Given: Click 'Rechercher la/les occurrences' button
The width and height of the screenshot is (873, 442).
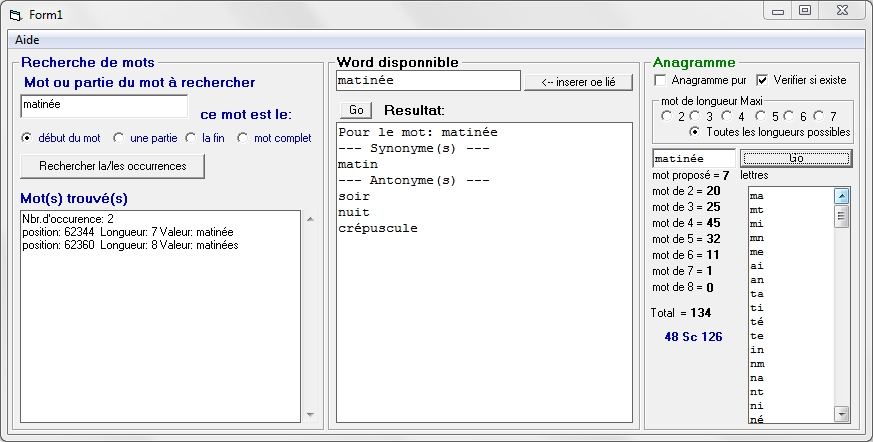Looking at the screenshot, I should [112, 166].
